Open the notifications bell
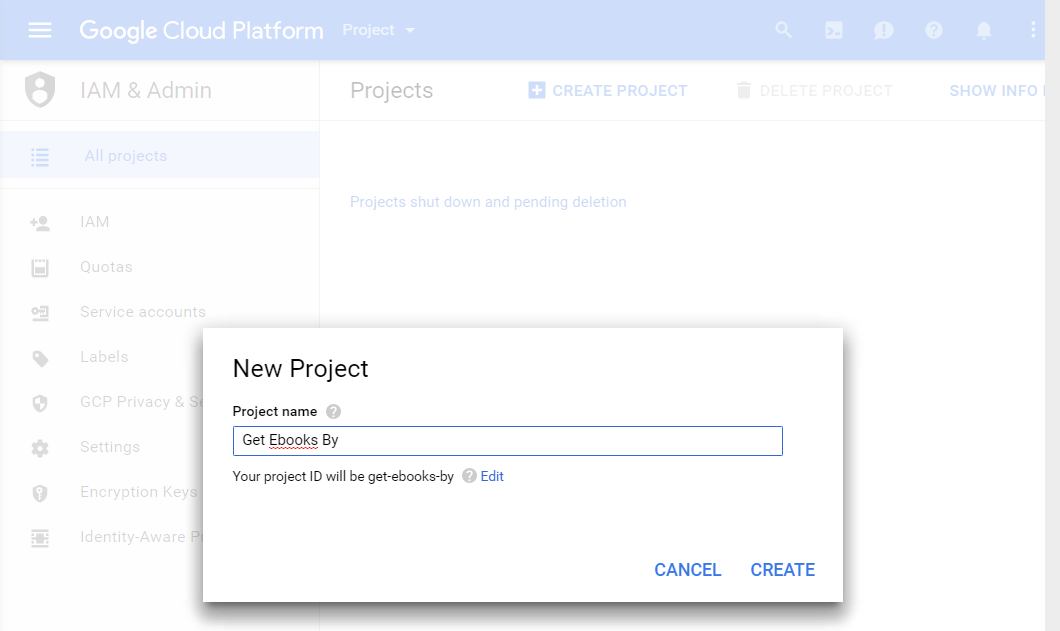The height and width of the screenshot is (631, 1060). pos(983,30)
